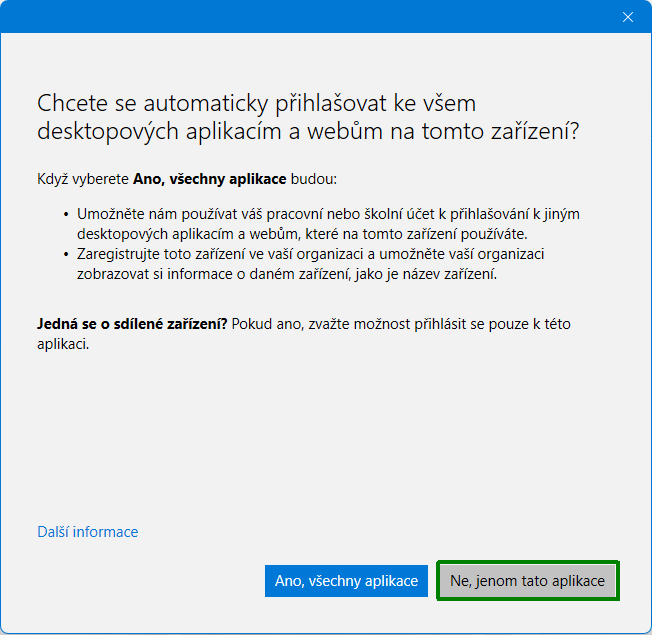
Task: Open the "Další informace" link
Action: tap(87, 532)
